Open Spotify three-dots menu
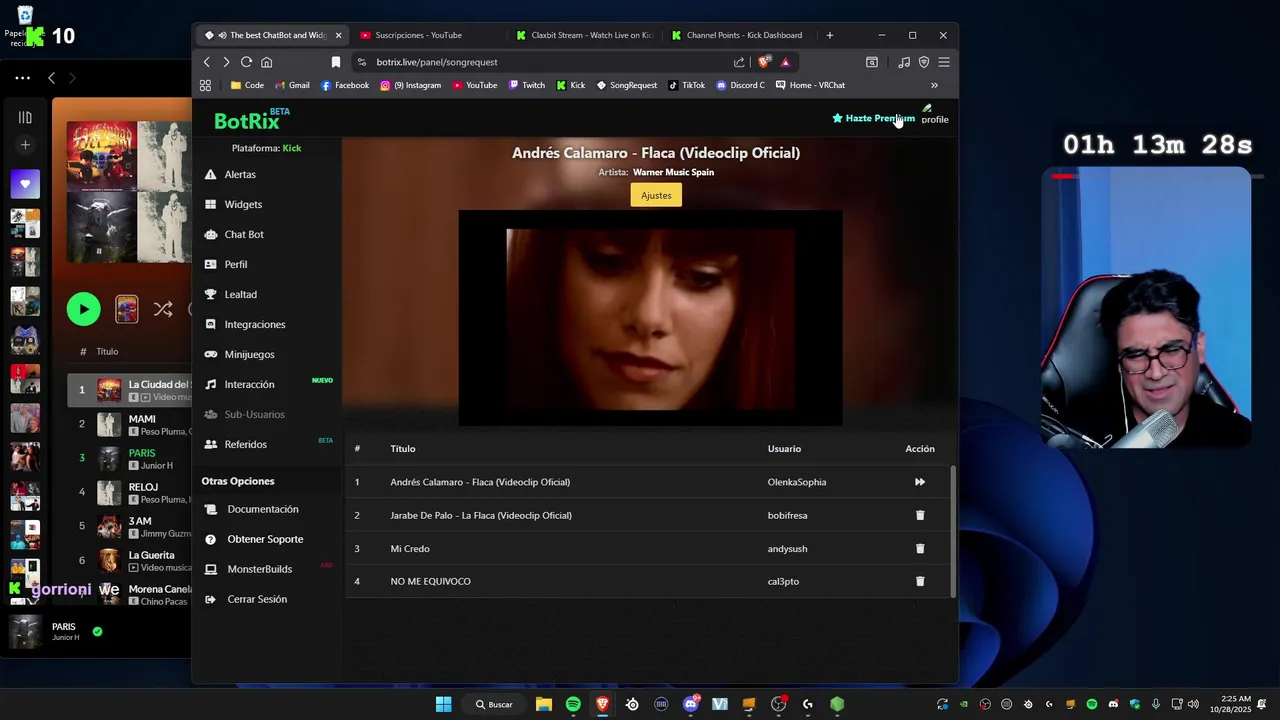Image resolution: width=1280 pixels, height=720 pixels. pos(22,77)
